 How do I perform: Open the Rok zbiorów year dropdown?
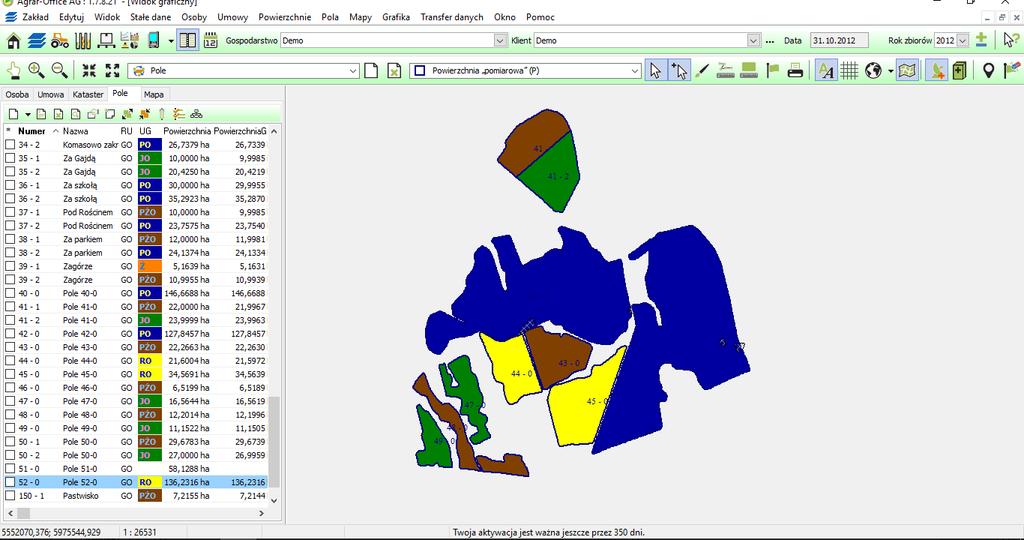(962, 40)
